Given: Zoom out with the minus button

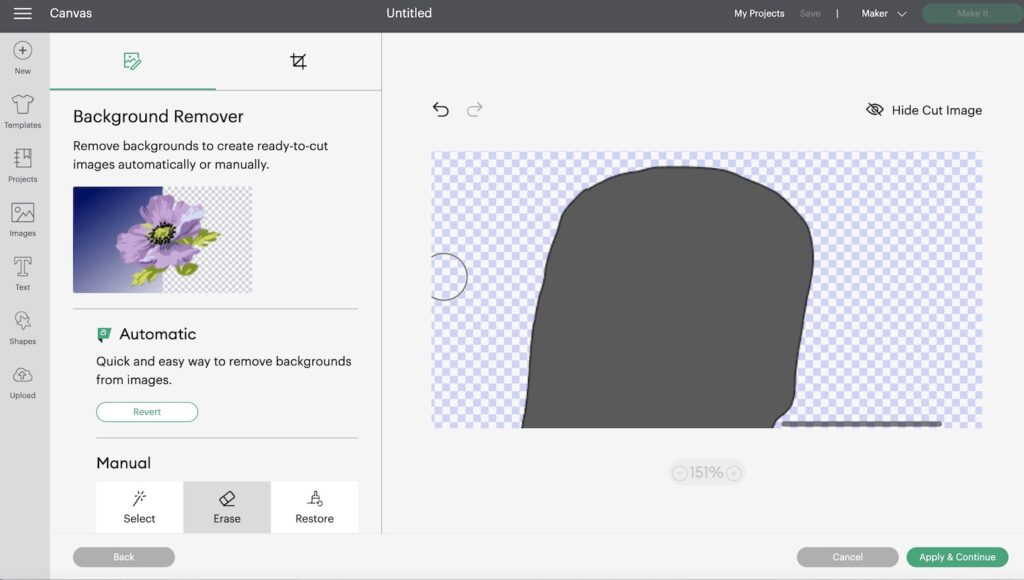Looking at the screenshot, I should pos(679,473).
